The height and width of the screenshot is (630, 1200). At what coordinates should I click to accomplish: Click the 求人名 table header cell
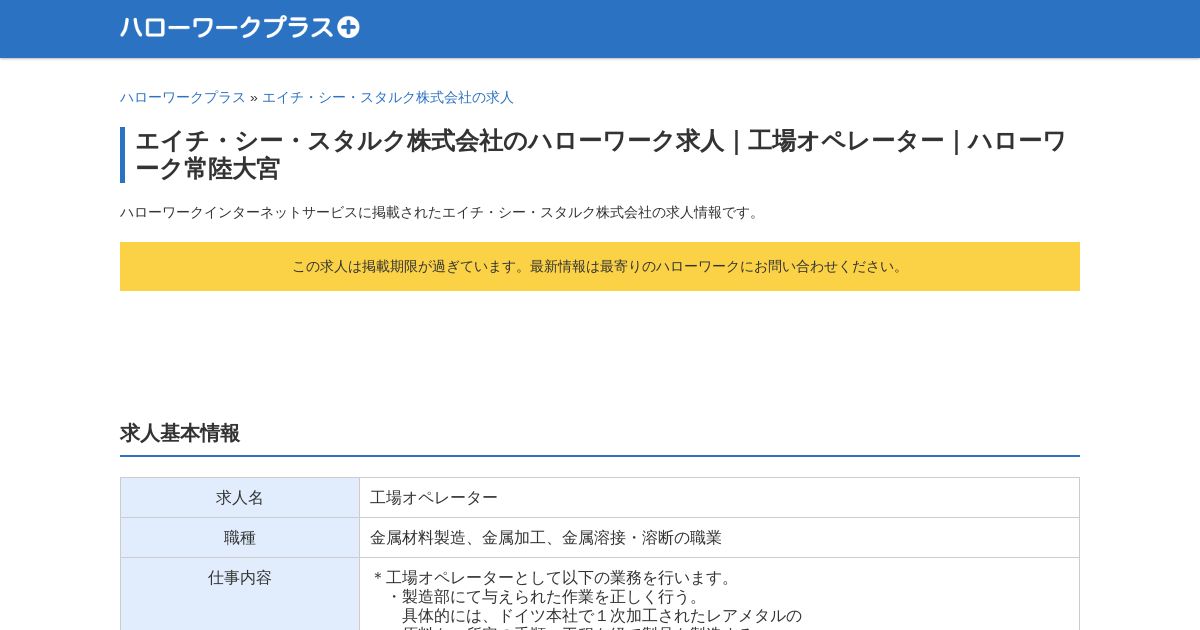(x=240, y=497)
